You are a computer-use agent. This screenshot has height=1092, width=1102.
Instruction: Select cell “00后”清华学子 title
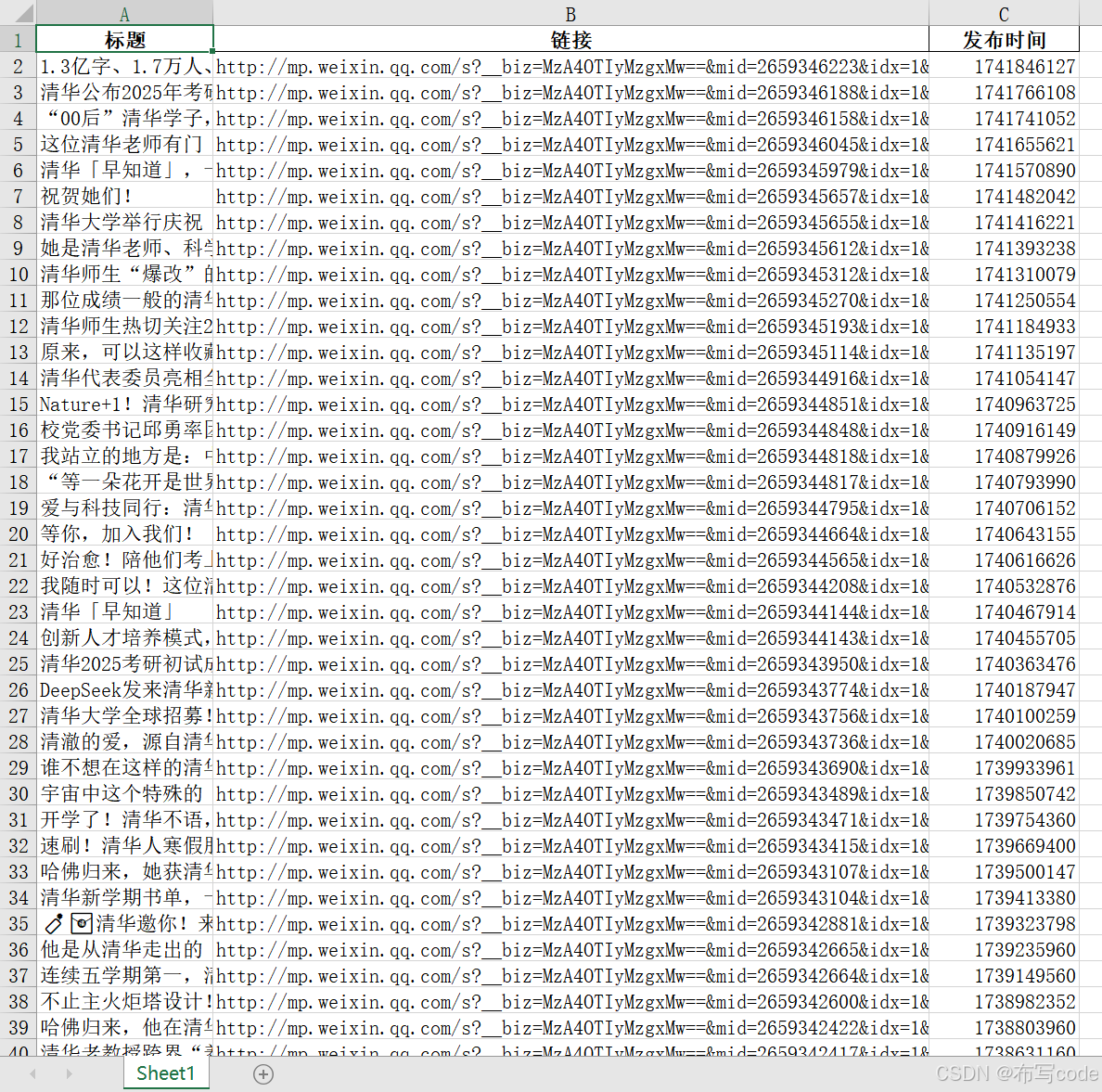tap(124, 118)
